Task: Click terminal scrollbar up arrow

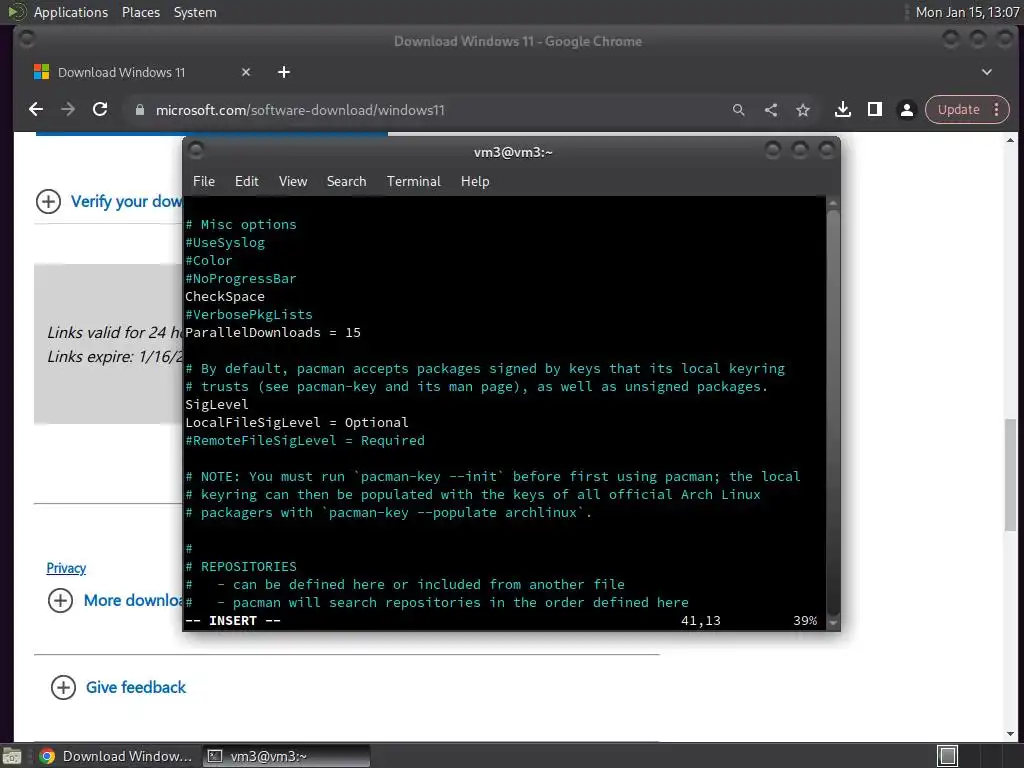Action: tap(833, 203)
